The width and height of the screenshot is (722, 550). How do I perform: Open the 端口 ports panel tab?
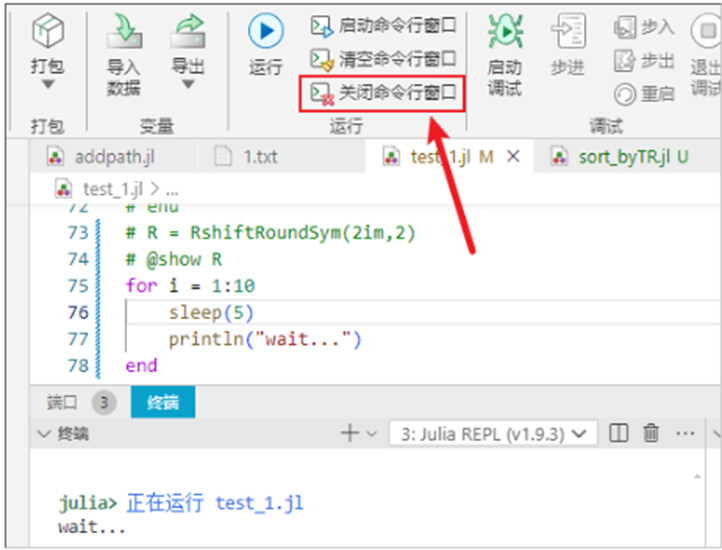(x=61, y=403)
